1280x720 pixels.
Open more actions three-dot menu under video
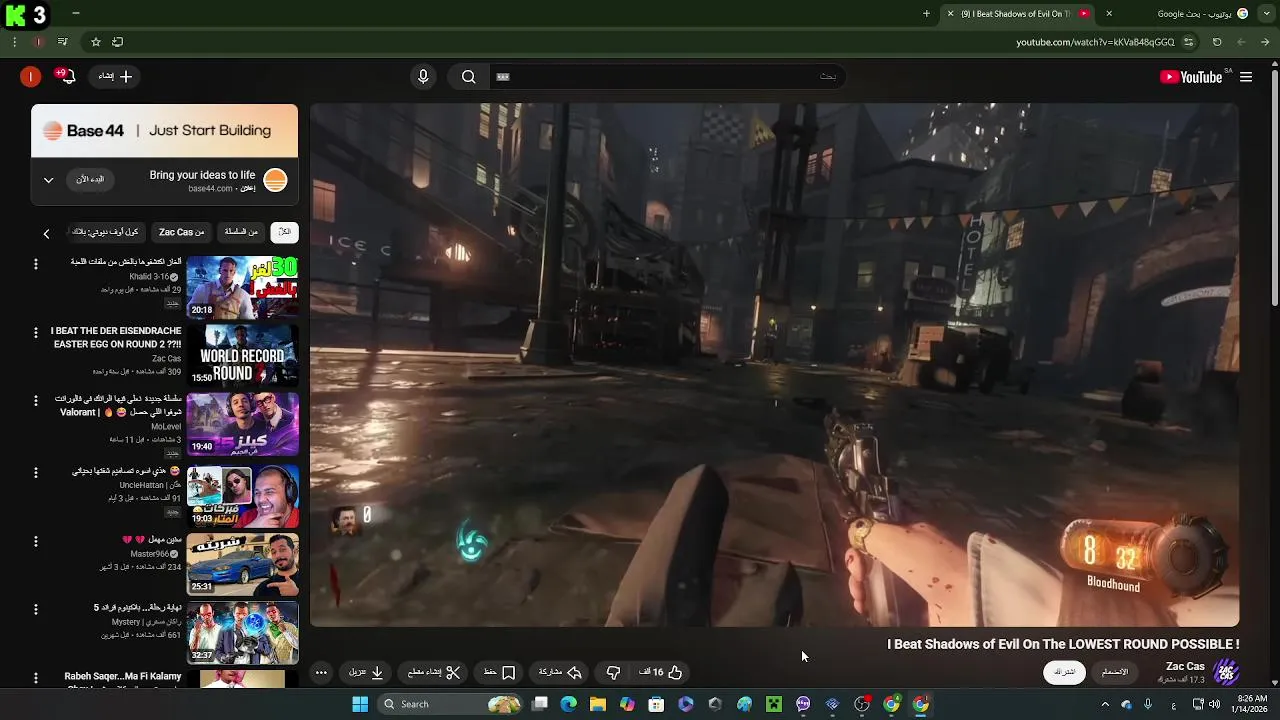321,672
